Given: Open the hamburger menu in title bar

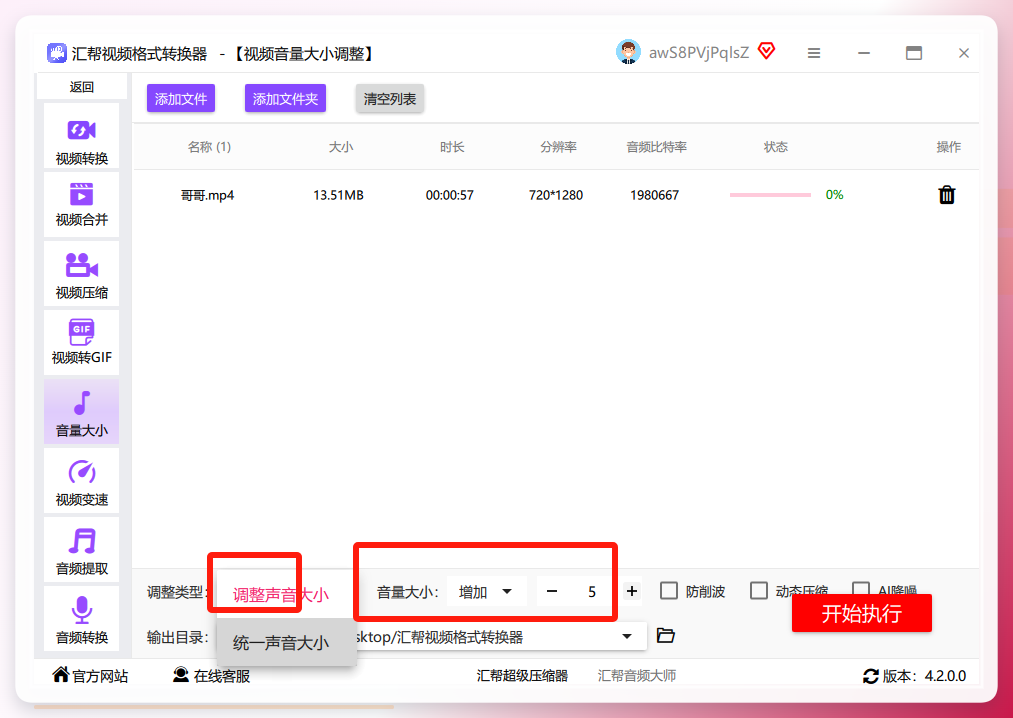Looking at the screenshot, I should coord(814,53).
